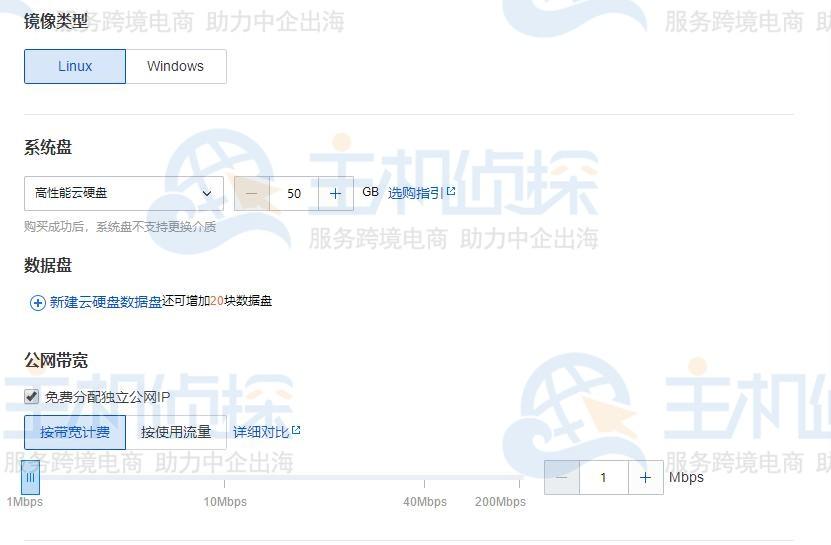
Task: Click the bandwidth slider handle
Action: click(x=30, y=478)
